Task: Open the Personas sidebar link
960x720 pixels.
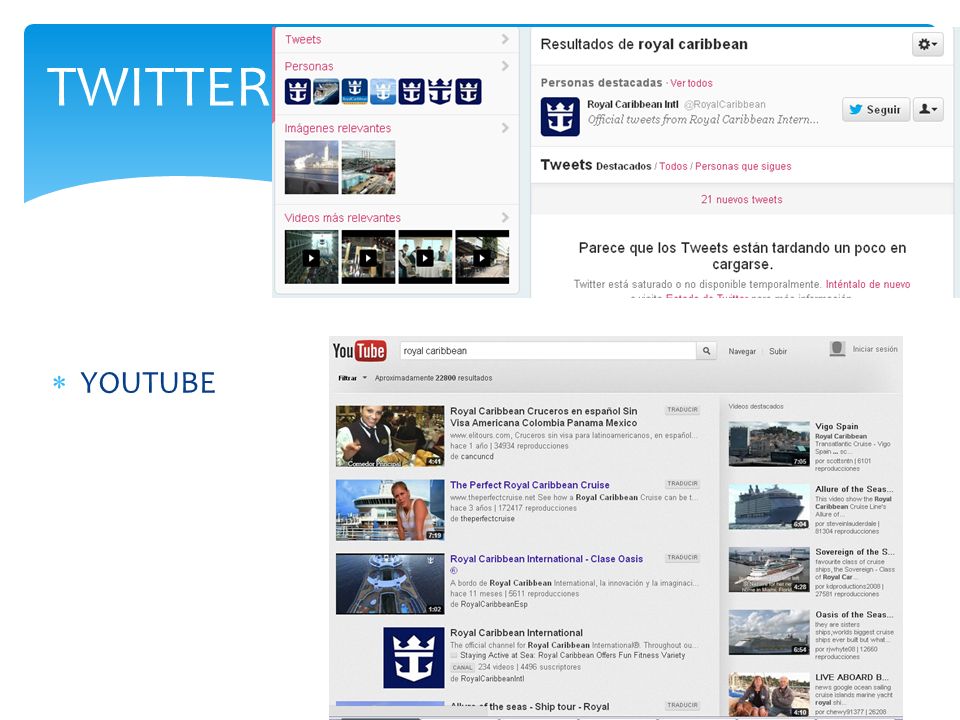Action: click(309, 66)
